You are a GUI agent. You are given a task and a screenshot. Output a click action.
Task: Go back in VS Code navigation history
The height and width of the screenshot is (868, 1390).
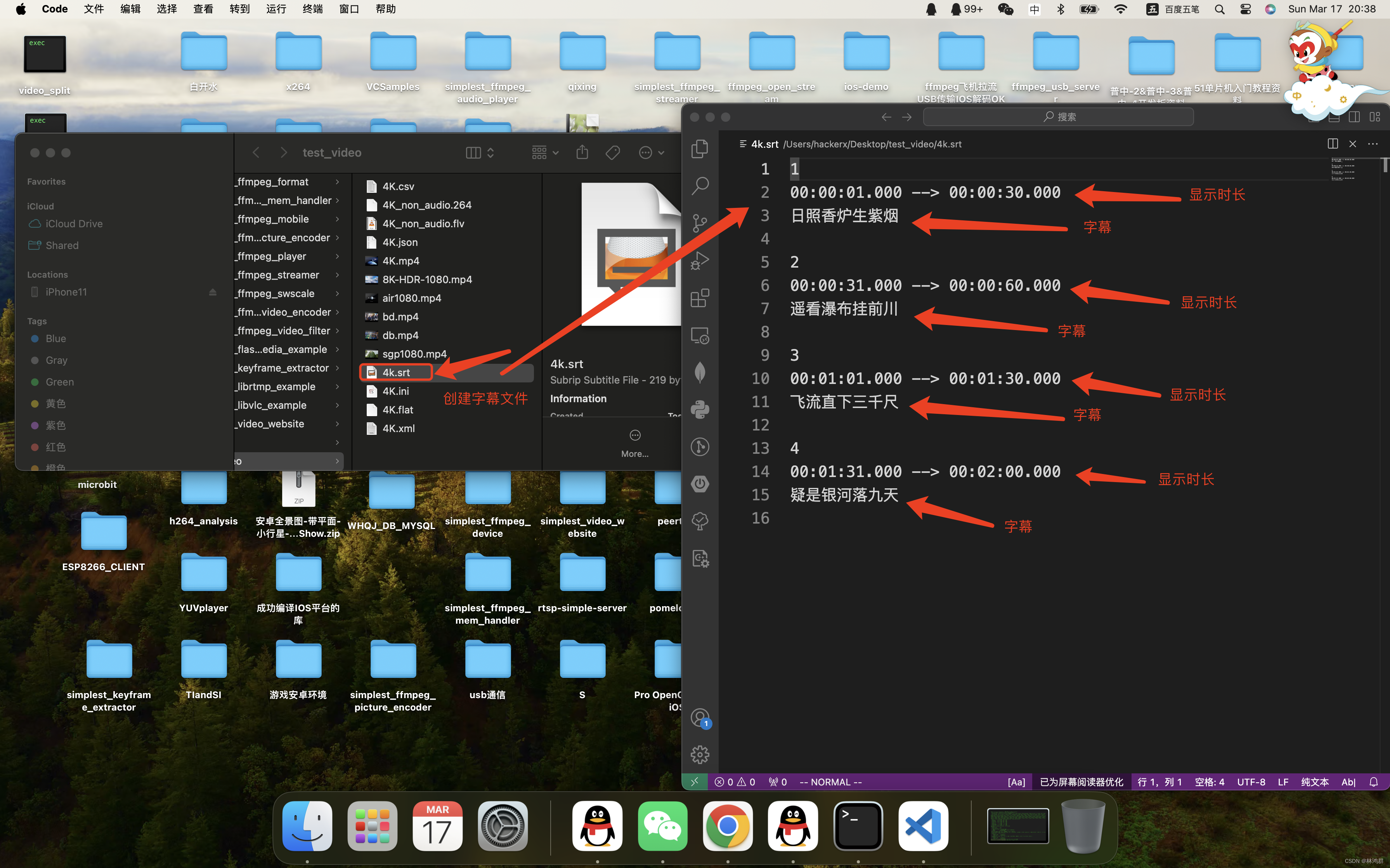coord(886,117)
